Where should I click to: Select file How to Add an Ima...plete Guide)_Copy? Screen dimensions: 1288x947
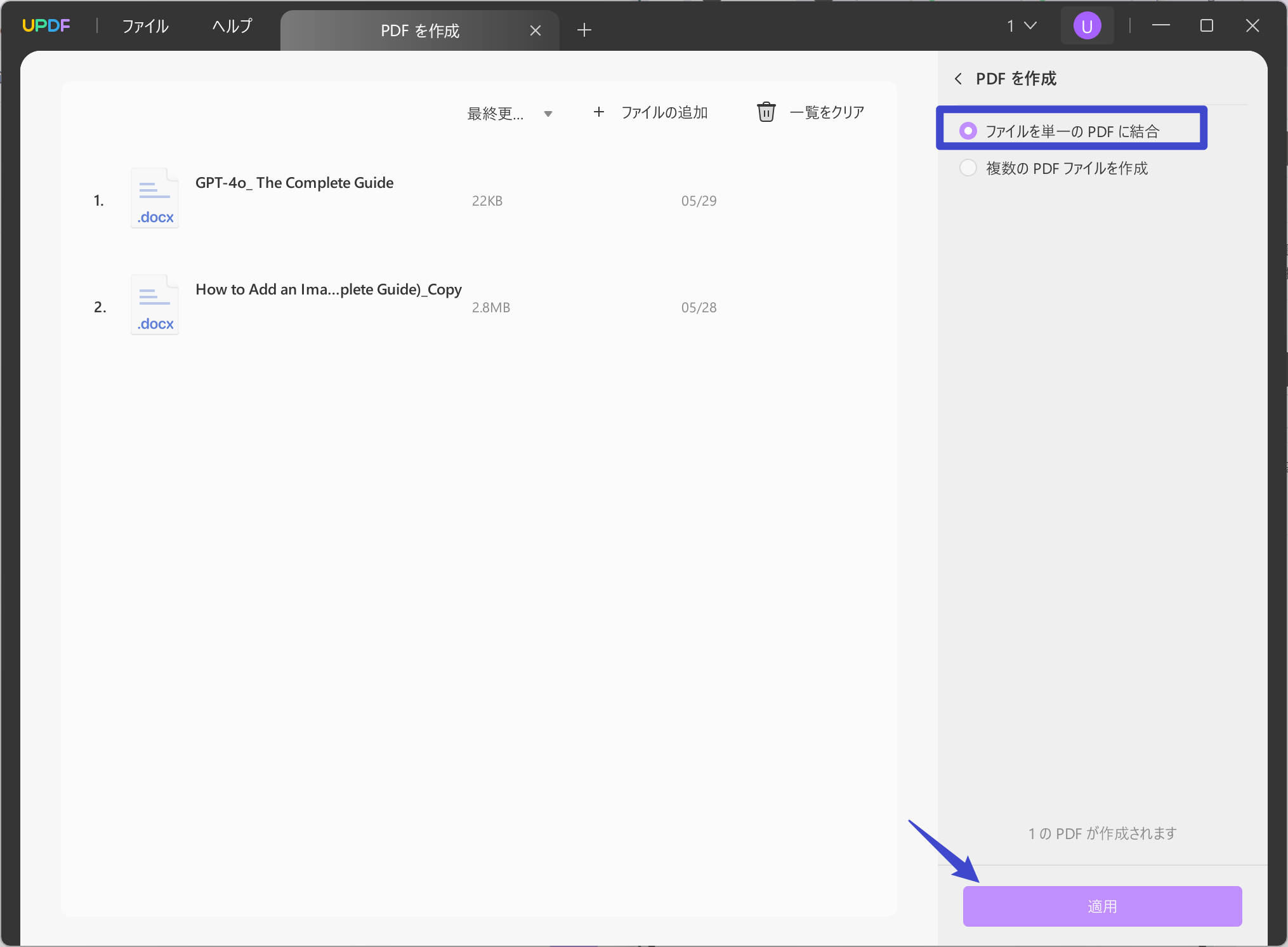(x=329, y=289)
